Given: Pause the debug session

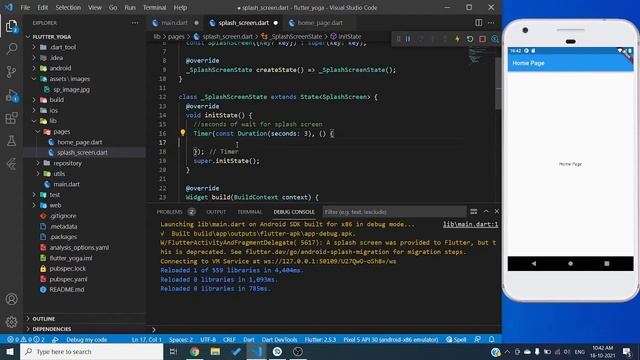Looking at the screenshot, I should [x=408, y=39].
